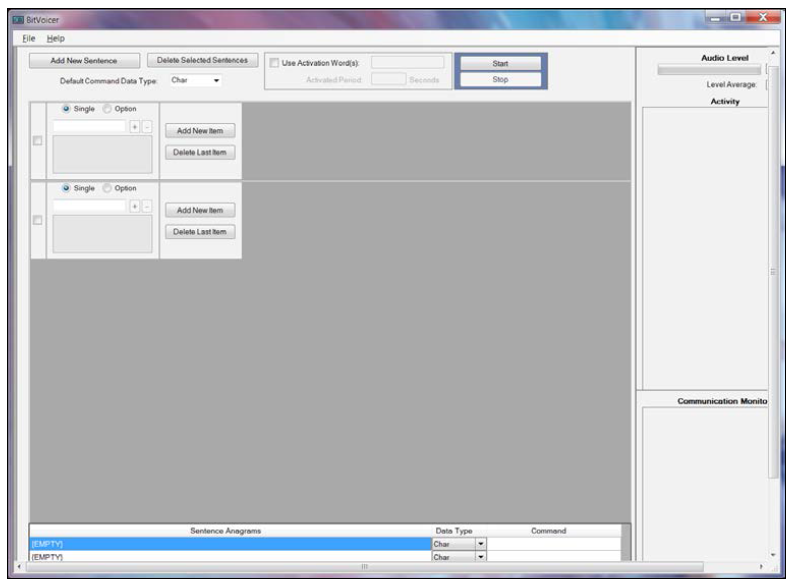Click the BitVoicer title bar app icon
This screenshot has width=797, height=587.
click(x=18, y=20)
